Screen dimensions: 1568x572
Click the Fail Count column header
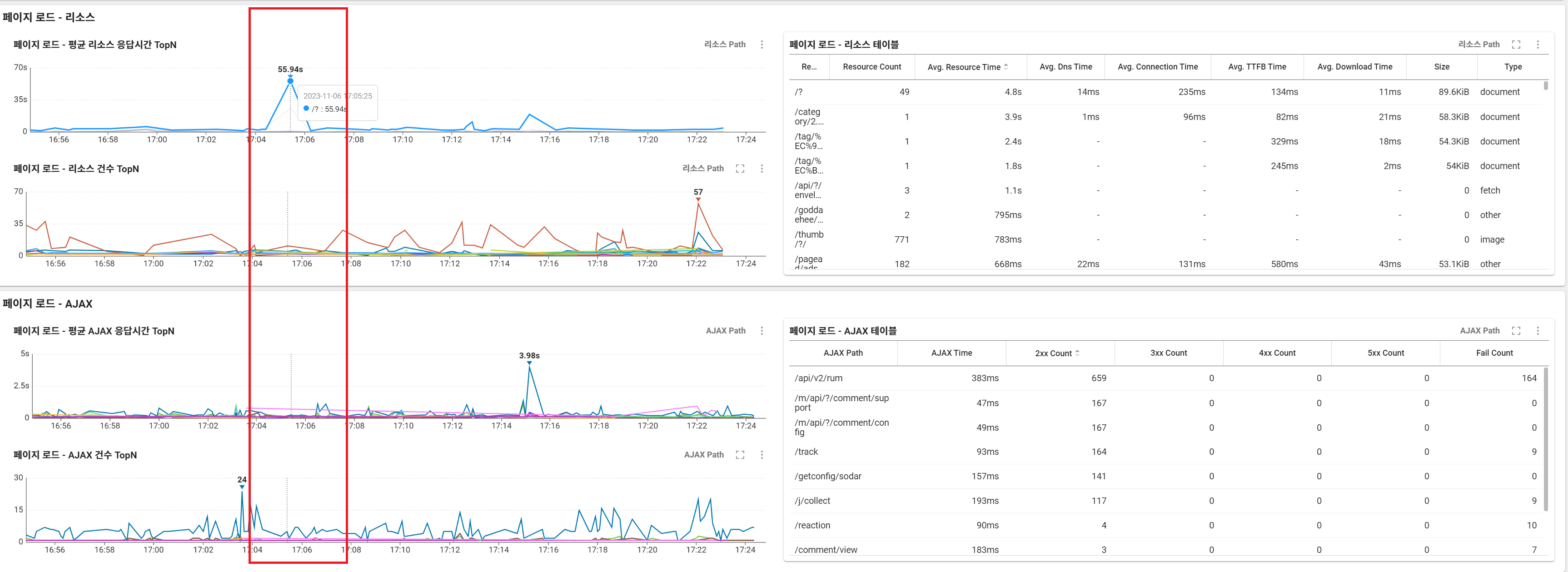[1494, 353]
